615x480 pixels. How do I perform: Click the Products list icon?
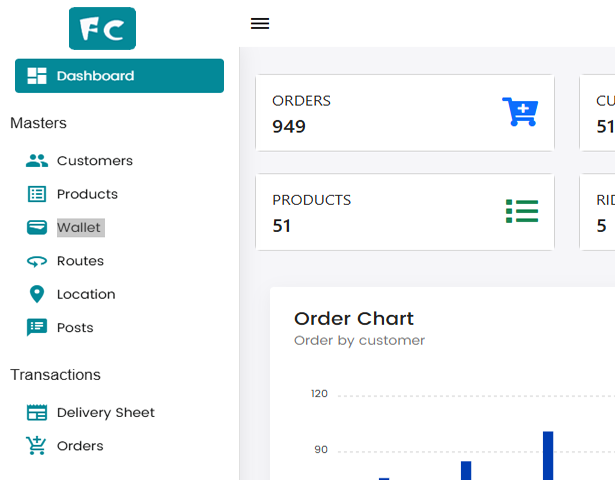tap(37, 194)
